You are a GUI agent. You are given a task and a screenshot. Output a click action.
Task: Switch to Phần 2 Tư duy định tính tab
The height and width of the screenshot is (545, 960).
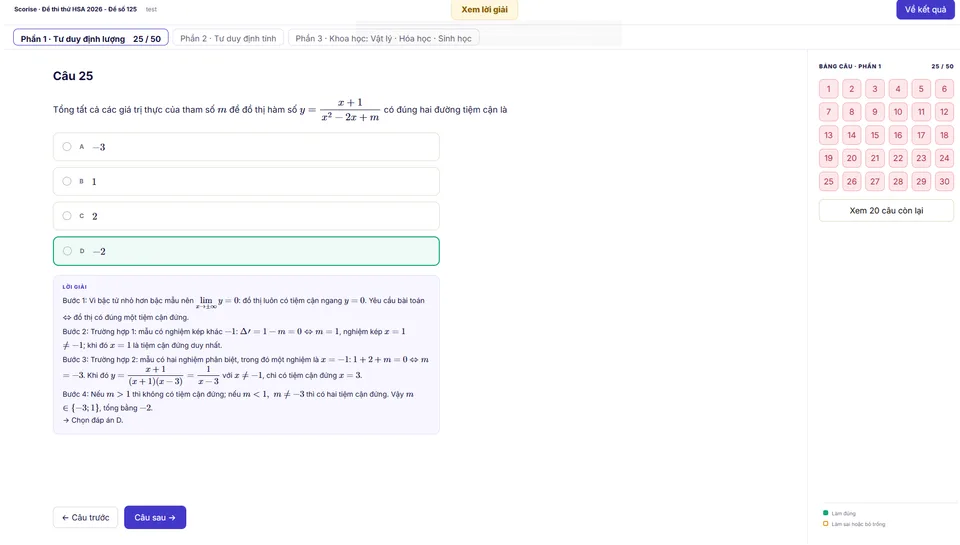228,38
